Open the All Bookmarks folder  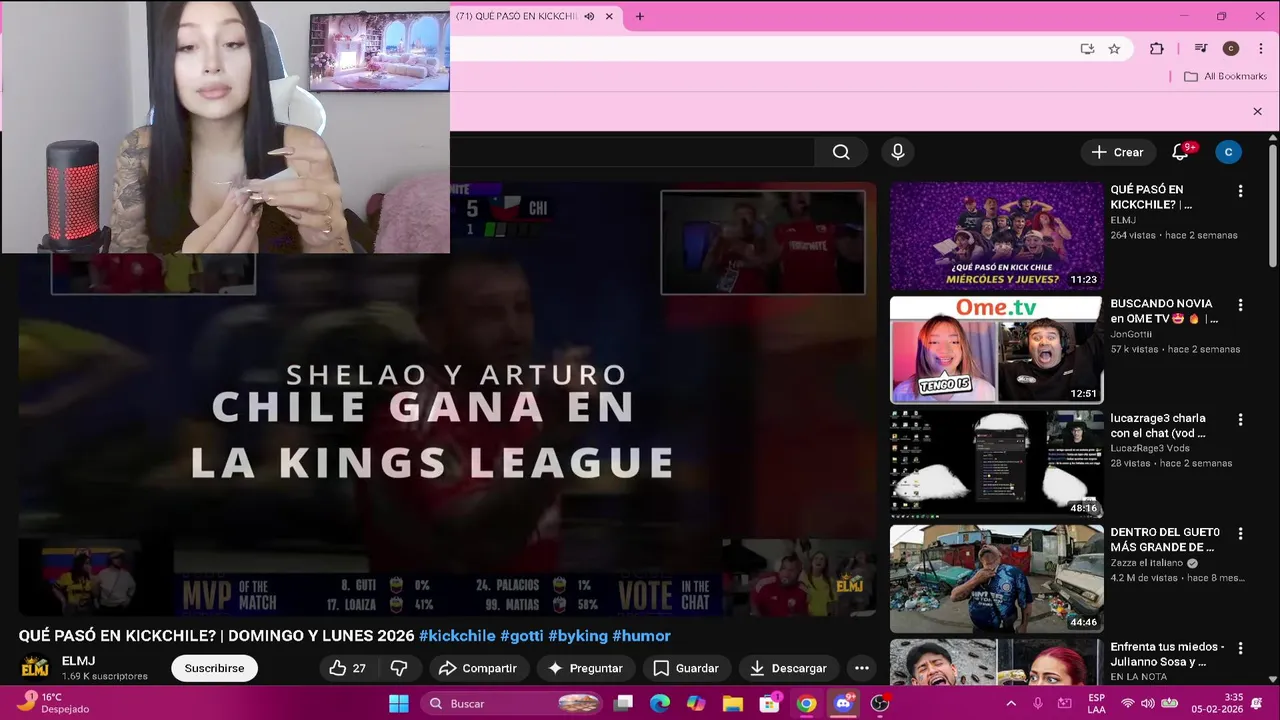click(1225, 77)
